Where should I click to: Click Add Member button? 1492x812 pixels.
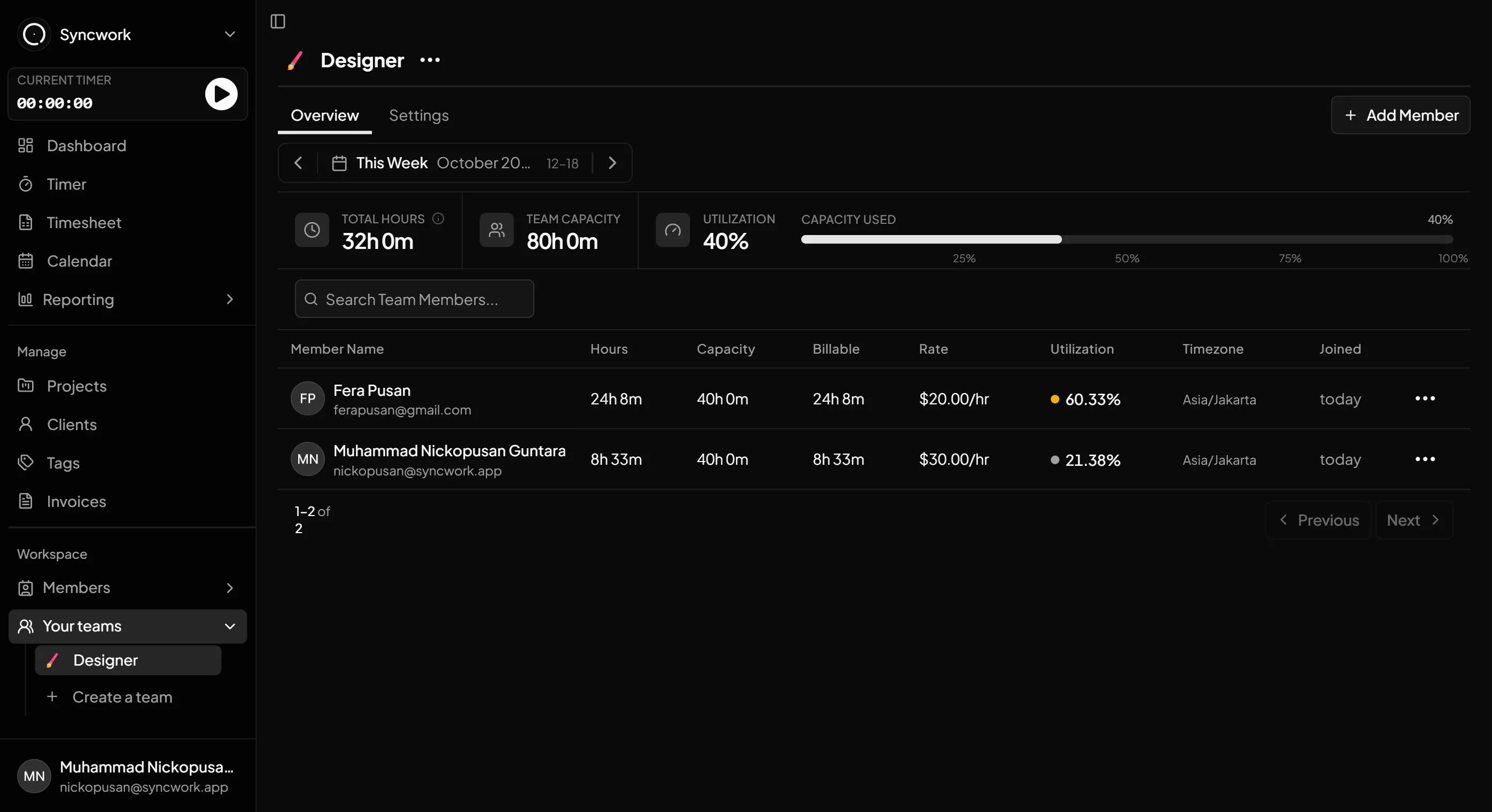point(1401,115)
